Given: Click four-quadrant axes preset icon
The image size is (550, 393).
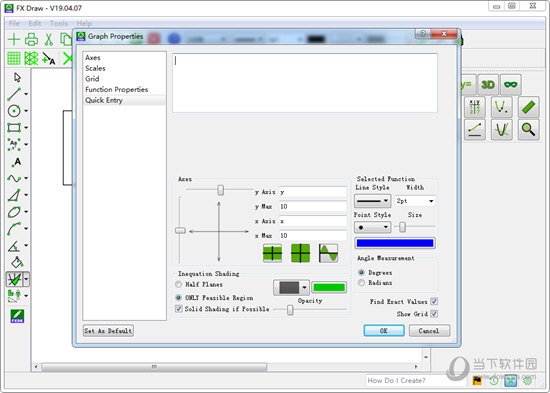Looking at the screenshot, I should [x=300, y=253].
